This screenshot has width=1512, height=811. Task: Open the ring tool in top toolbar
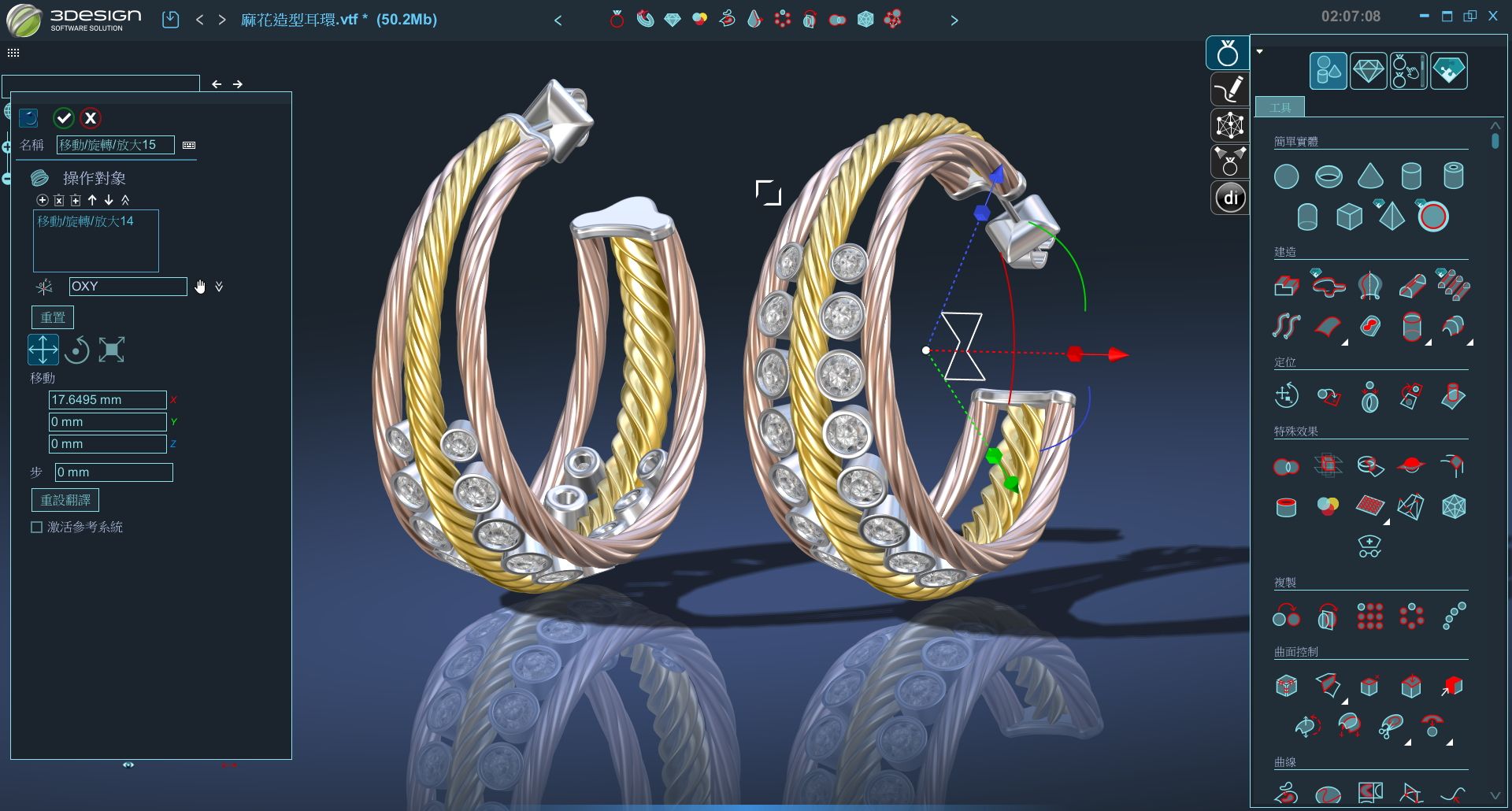pos(617,19)
